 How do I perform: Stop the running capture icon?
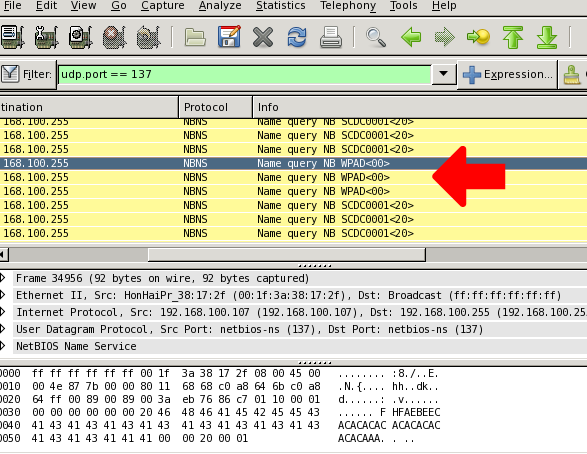click(x=114, y=37)
